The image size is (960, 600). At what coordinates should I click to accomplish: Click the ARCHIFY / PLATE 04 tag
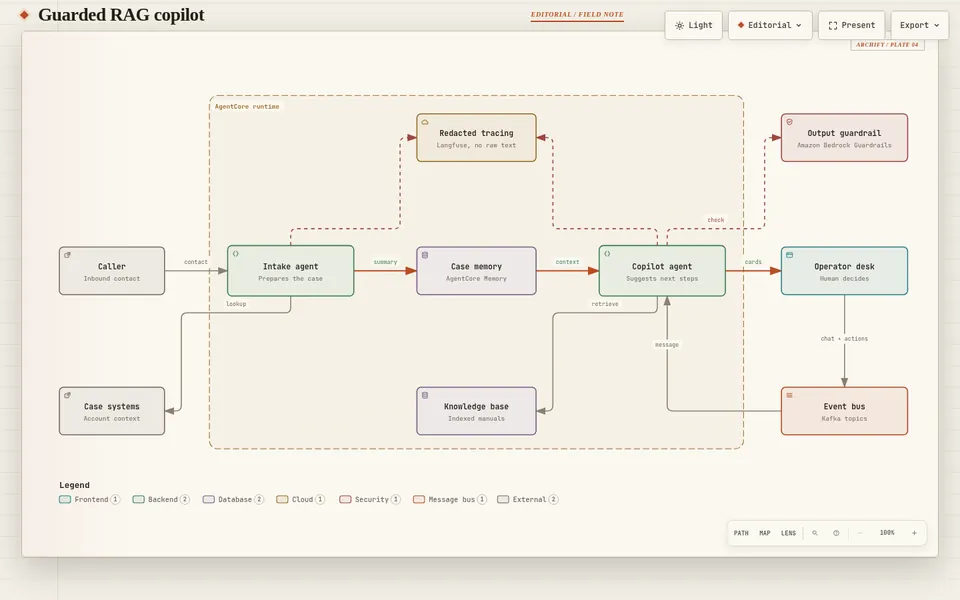pyautogui.click(x=887, y=45)
